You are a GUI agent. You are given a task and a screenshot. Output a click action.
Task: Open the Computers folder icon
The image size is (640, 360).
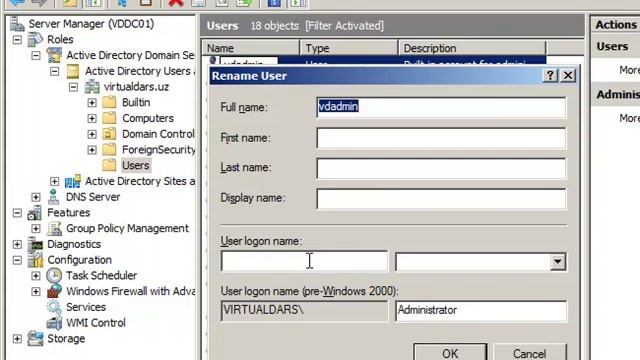tap(109, 118)
